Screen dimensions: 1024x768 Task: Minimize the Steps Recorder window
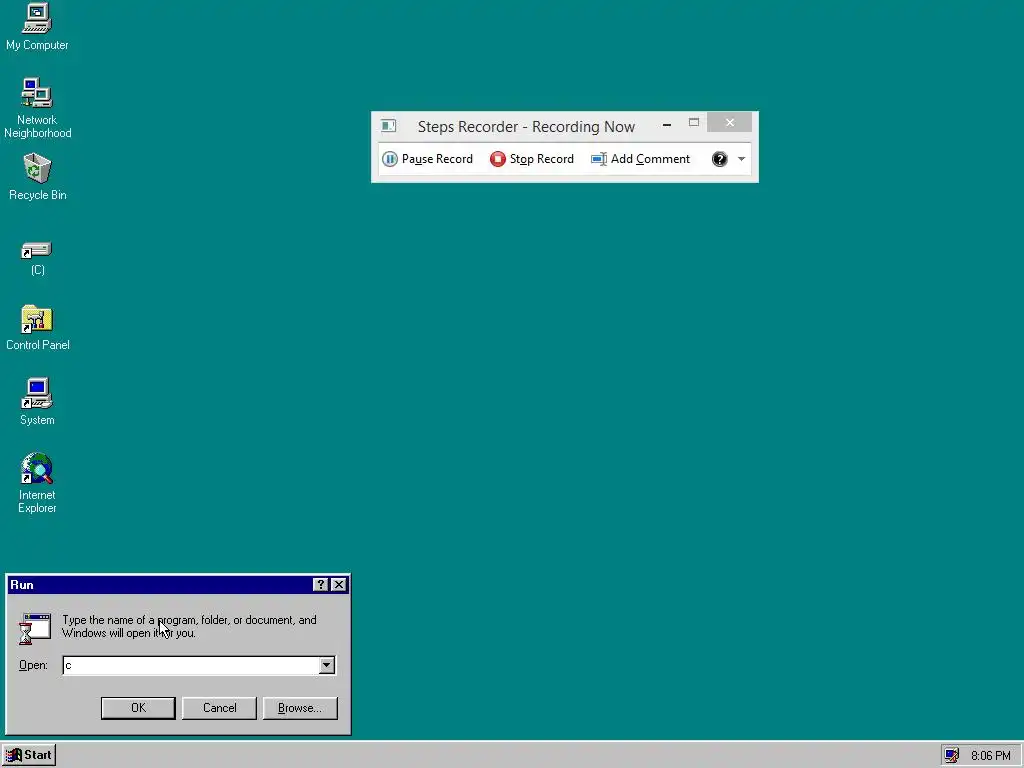[x=667, y=123]
